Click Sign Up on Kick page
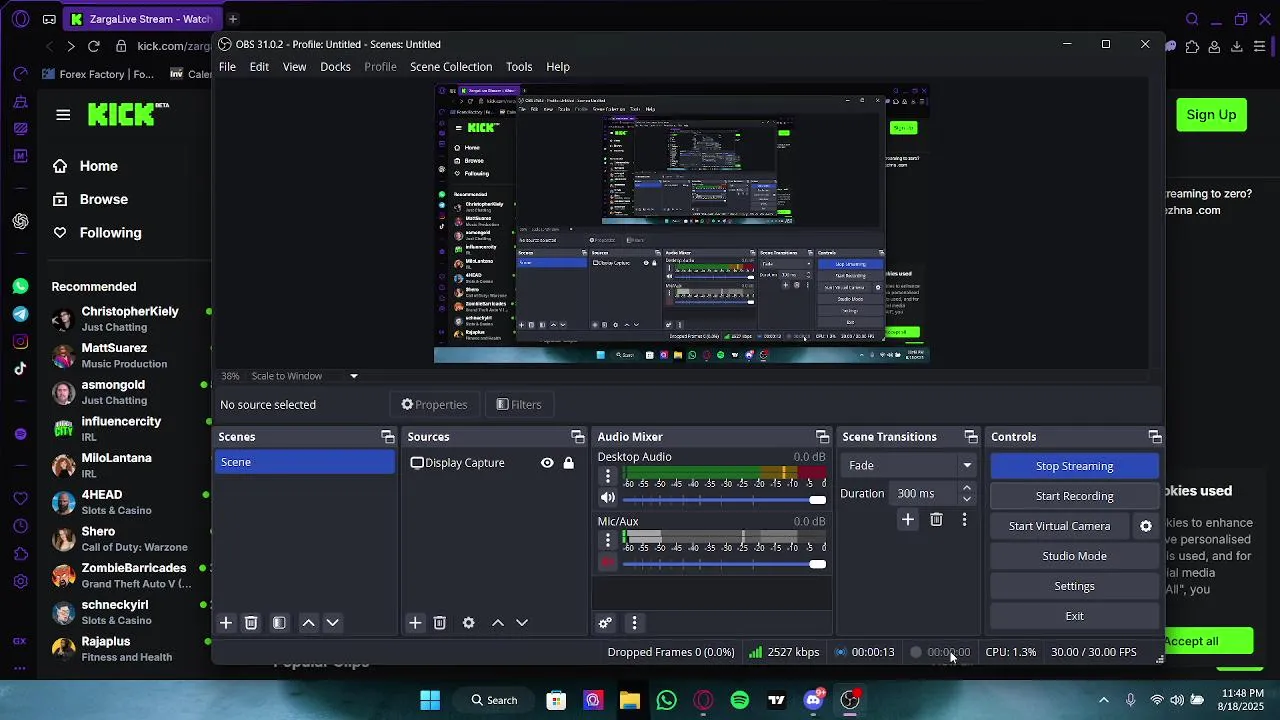This screenshot has height=720, width=1280. (1211, 115)
